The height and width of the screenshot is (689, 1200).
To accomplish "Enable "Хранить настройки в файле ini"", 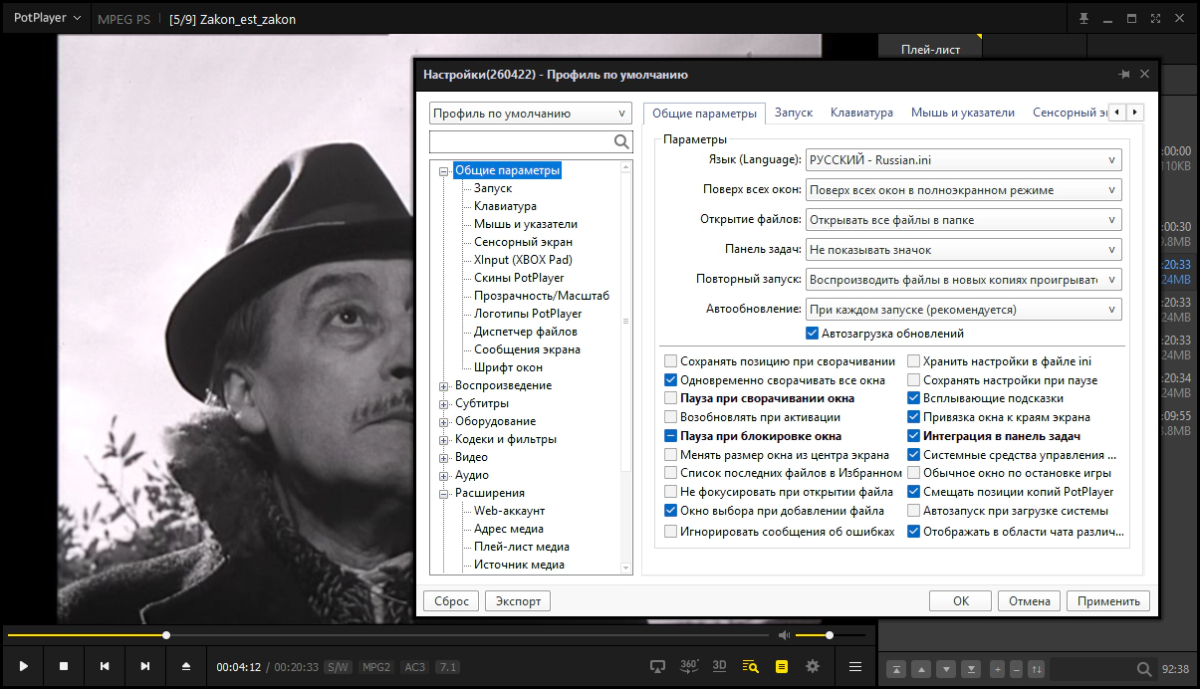I will (x=914, y=362).
